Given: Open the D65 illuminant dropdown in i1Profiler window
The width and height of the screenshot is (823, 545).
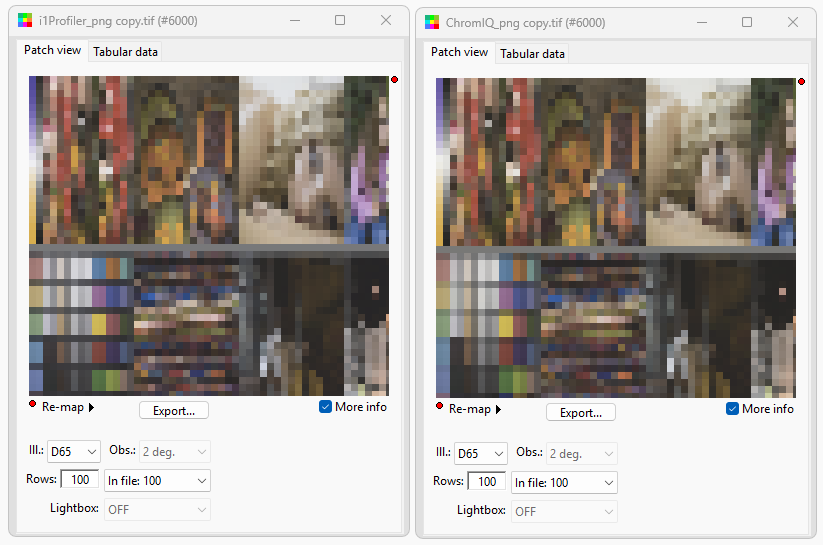Looking at the screenshot, I should (73, 452).
